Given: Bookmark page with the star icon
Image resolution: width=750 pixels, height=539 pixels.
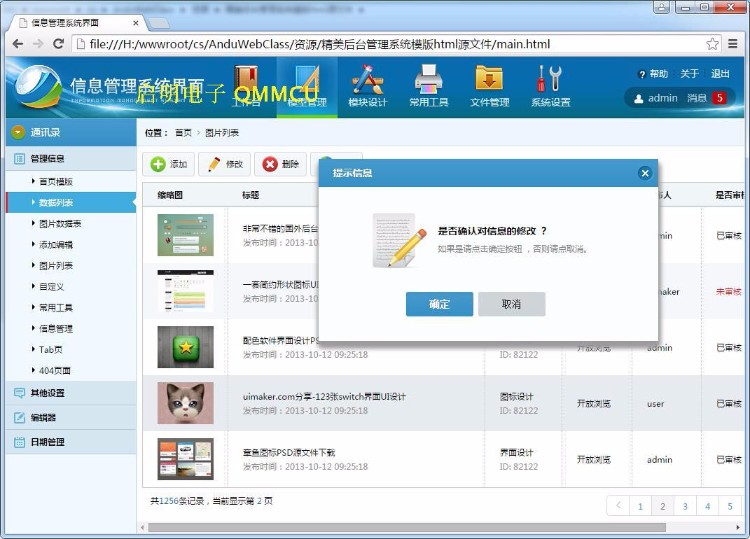Looking at the screenshot, I should pos(712,44).
